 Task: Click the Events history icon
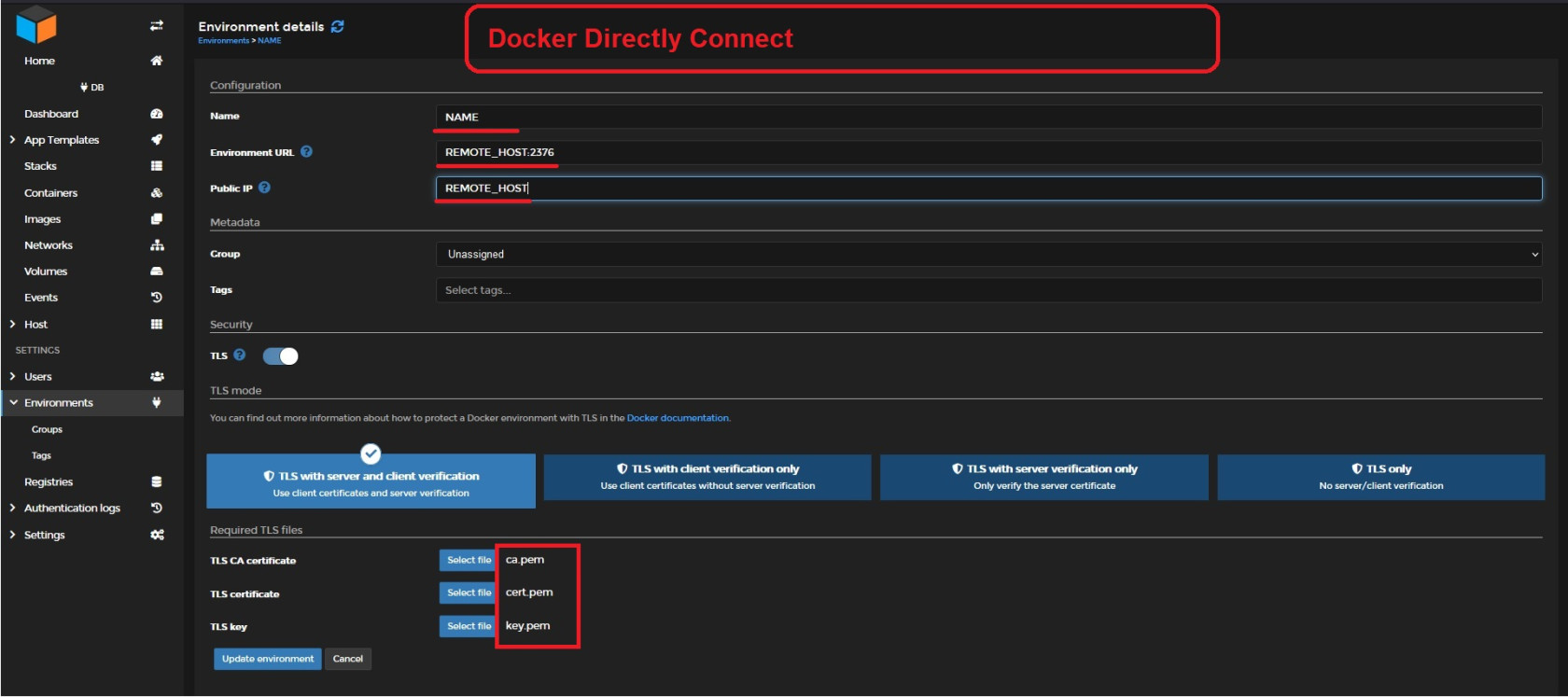point(157,298)
